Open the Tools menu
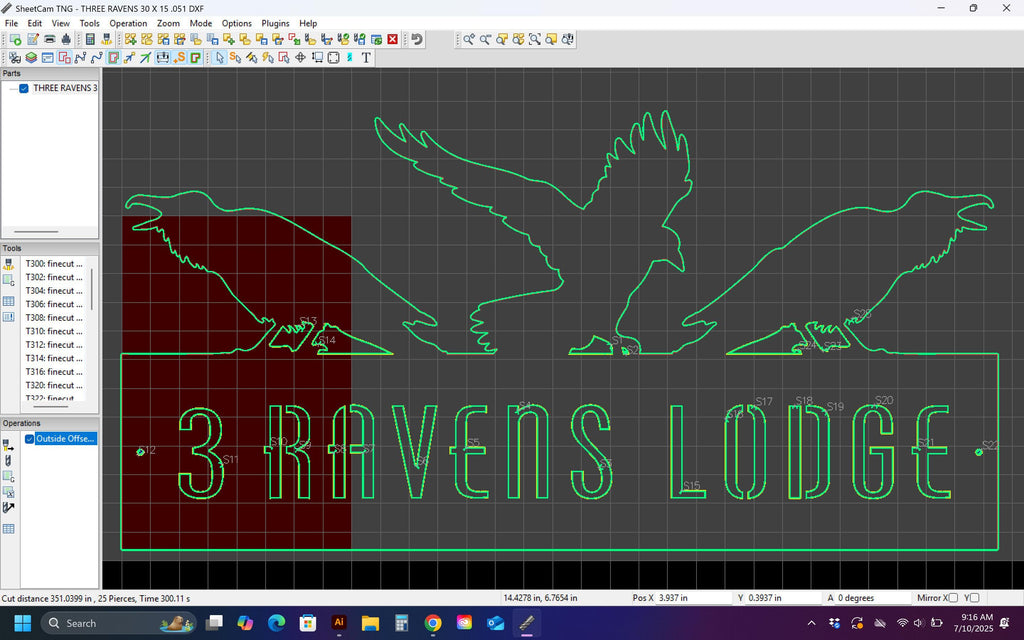The height and width of the screenshot is (640, 1024). tap(89, 23)
